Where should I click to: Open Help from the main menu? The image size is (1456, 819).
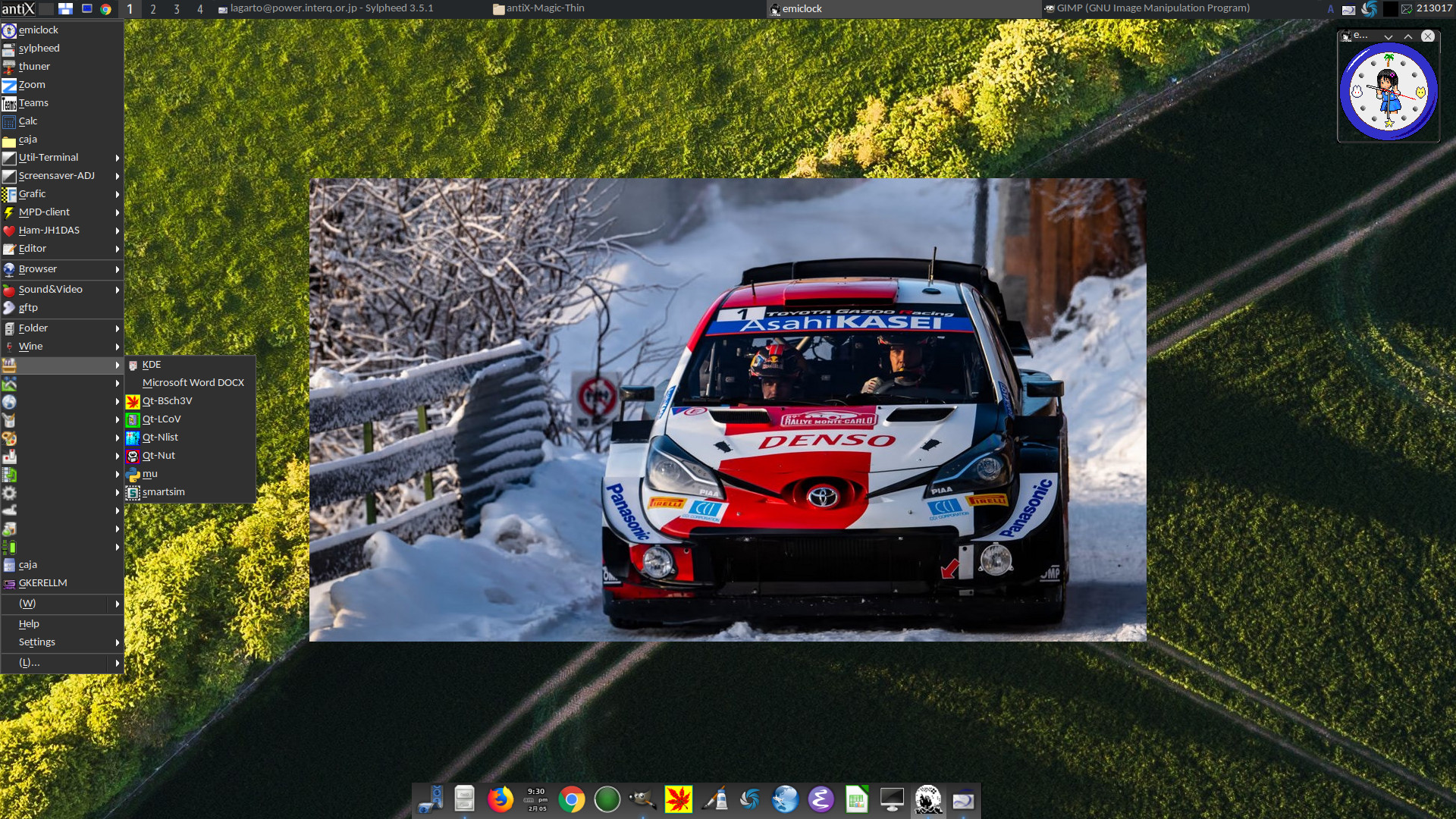29,624
